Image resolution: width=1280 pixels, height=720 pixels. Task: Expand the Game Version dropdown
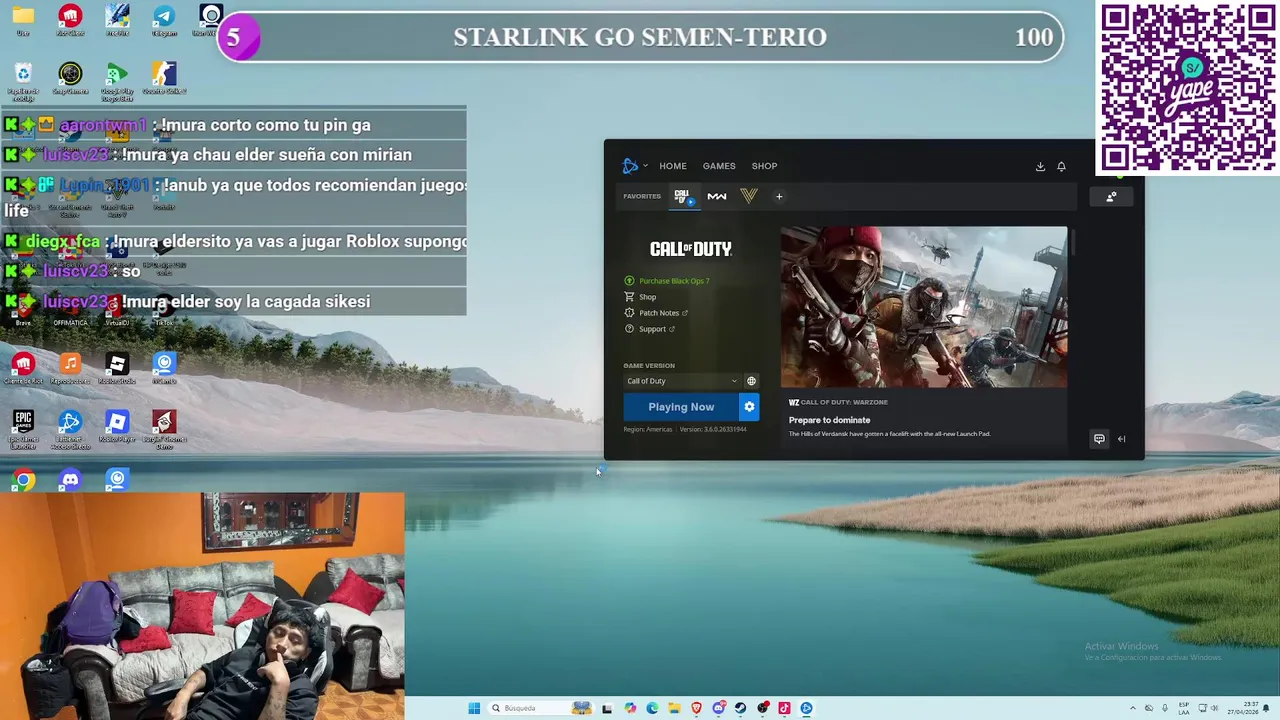tap(681, 381)
